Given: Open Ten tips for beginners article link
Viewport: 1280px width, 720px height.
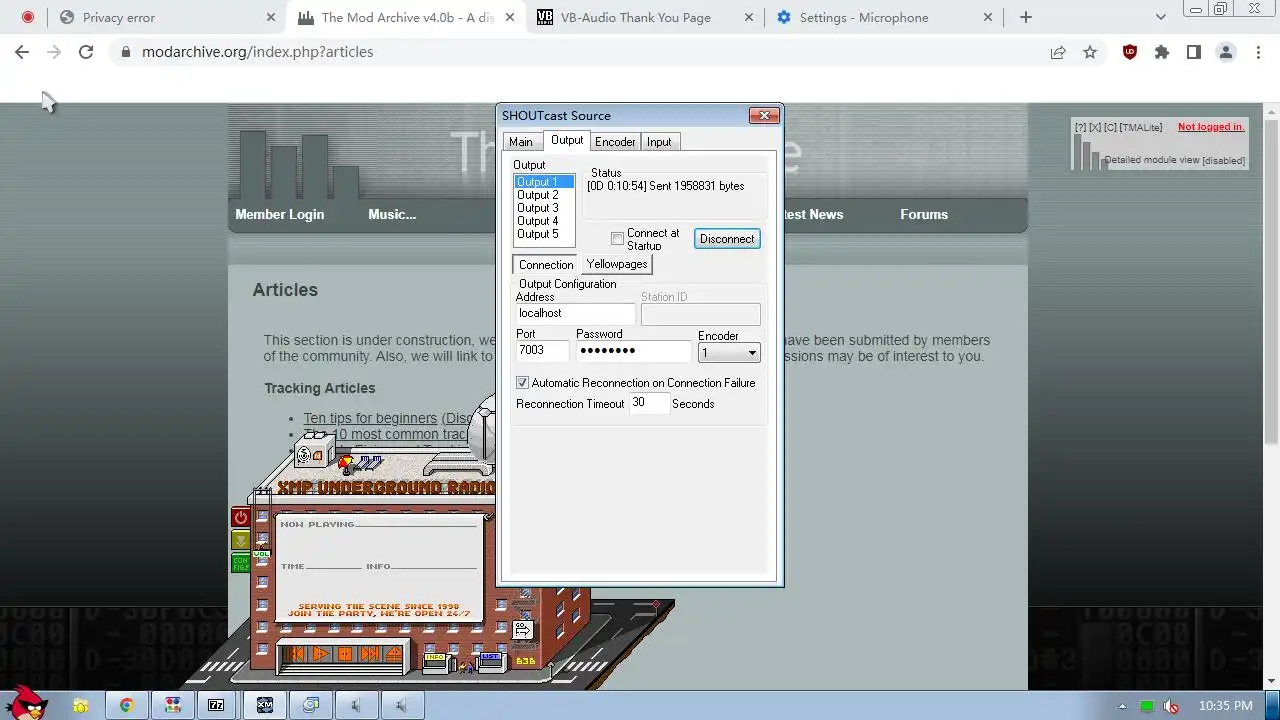Looking at the screenshot, I should click(370, 418).
